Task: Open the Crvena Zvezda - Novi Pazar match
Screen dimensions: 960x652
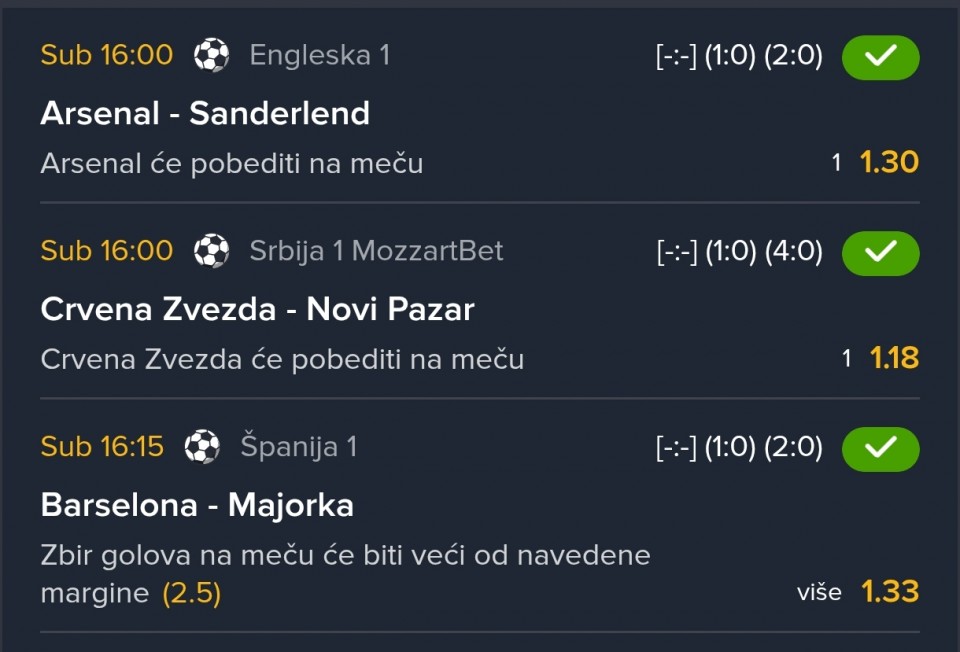Action: point(257,309)
